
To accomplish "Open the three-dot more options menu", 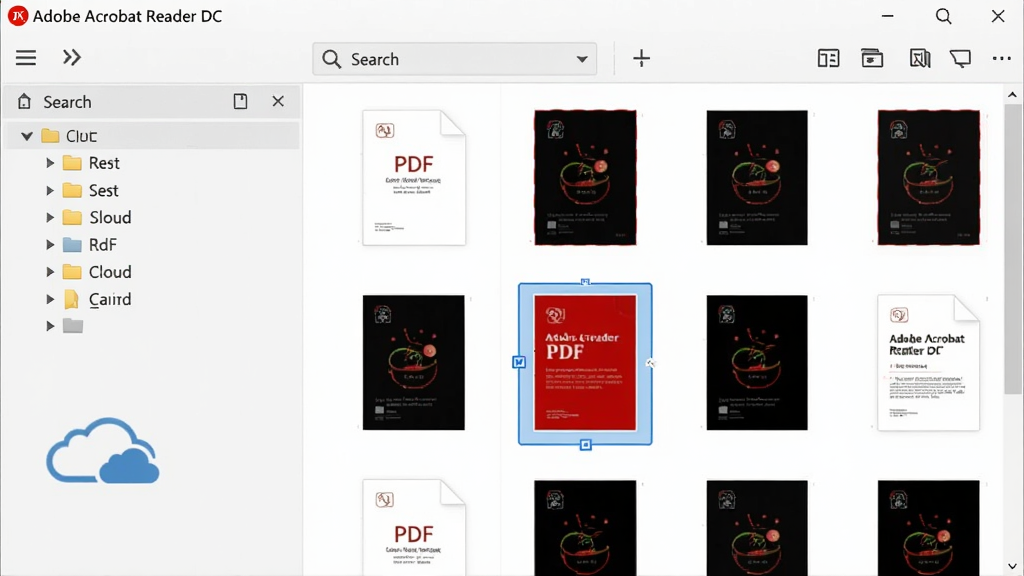I will (1001, 58).
